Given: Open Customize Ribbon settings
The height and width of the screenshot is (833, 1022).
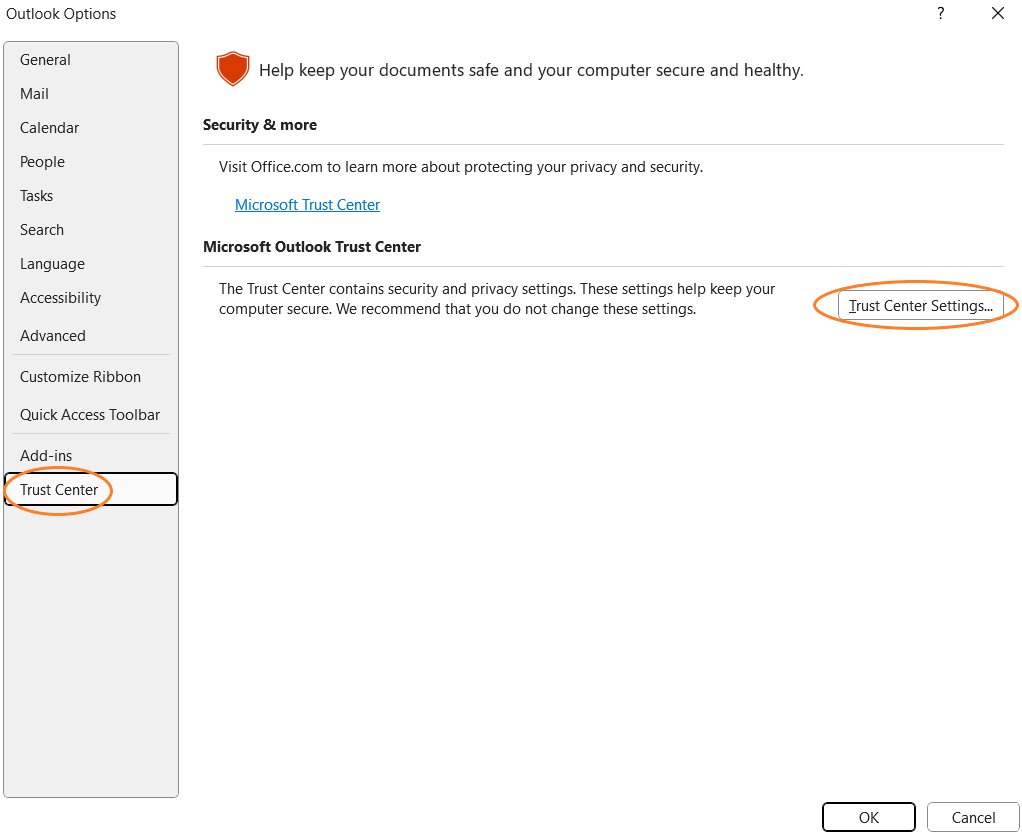Looking at the screenshot, I should 80,376.
